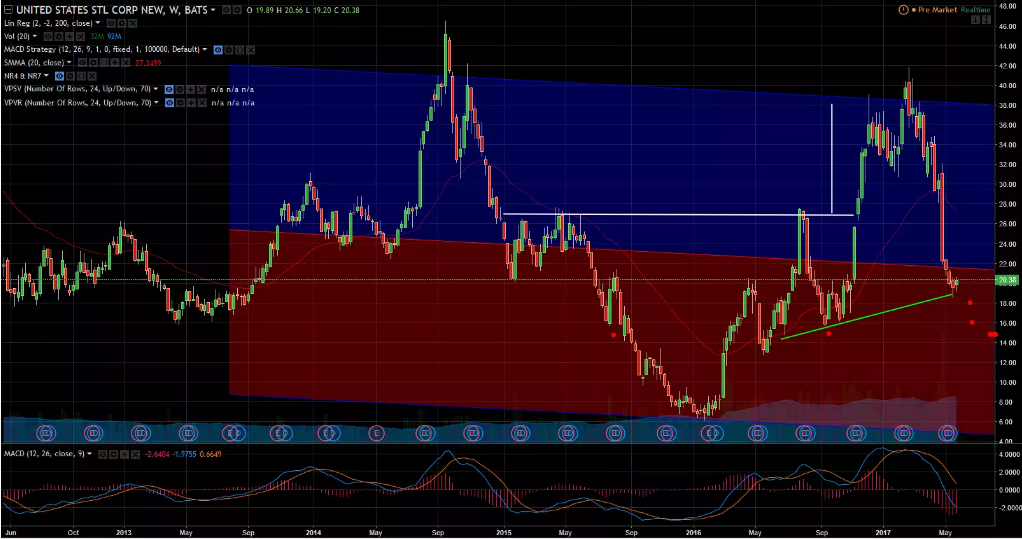Toggle SMMA visibility eye
Viewport: 1022px width, 539px height.
[82, 63]
